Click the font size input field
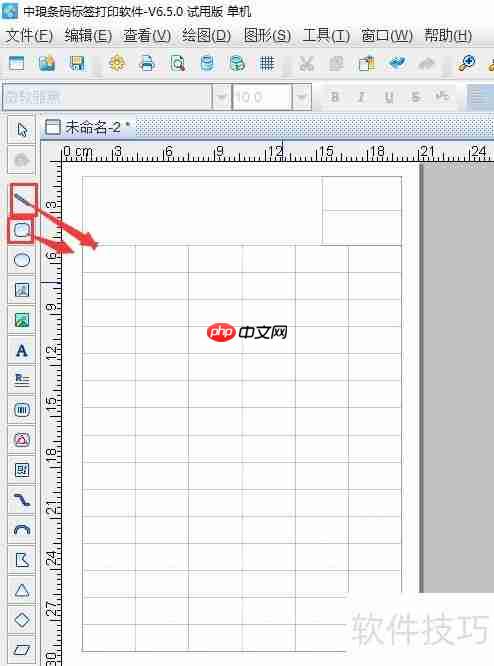 tap(262, 97)
